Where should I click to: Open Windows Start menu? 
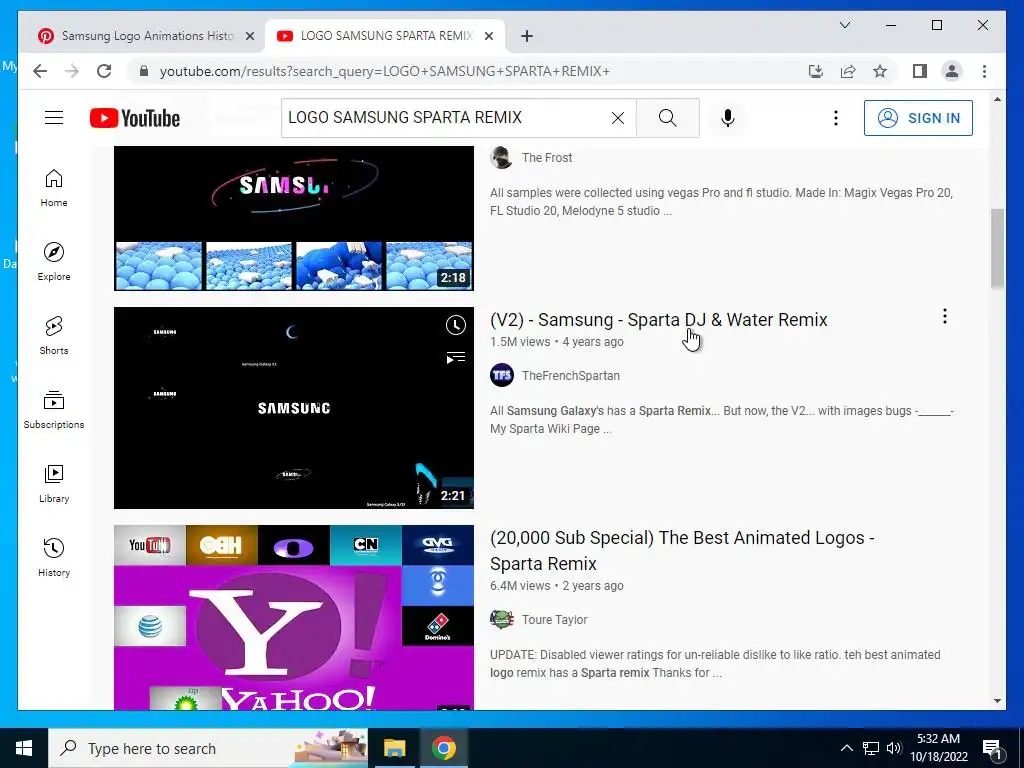tap(24, 748)
